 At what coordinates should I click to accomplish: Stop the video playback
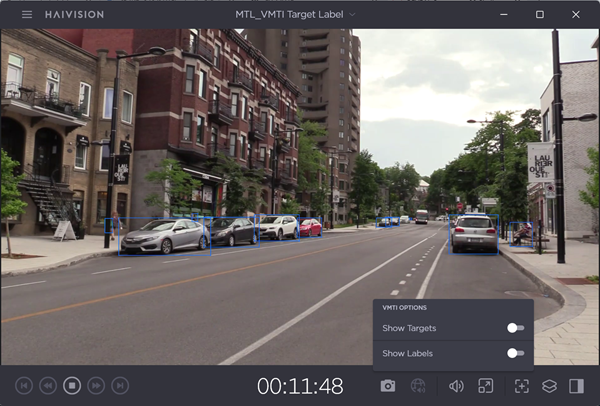[72, 385]
